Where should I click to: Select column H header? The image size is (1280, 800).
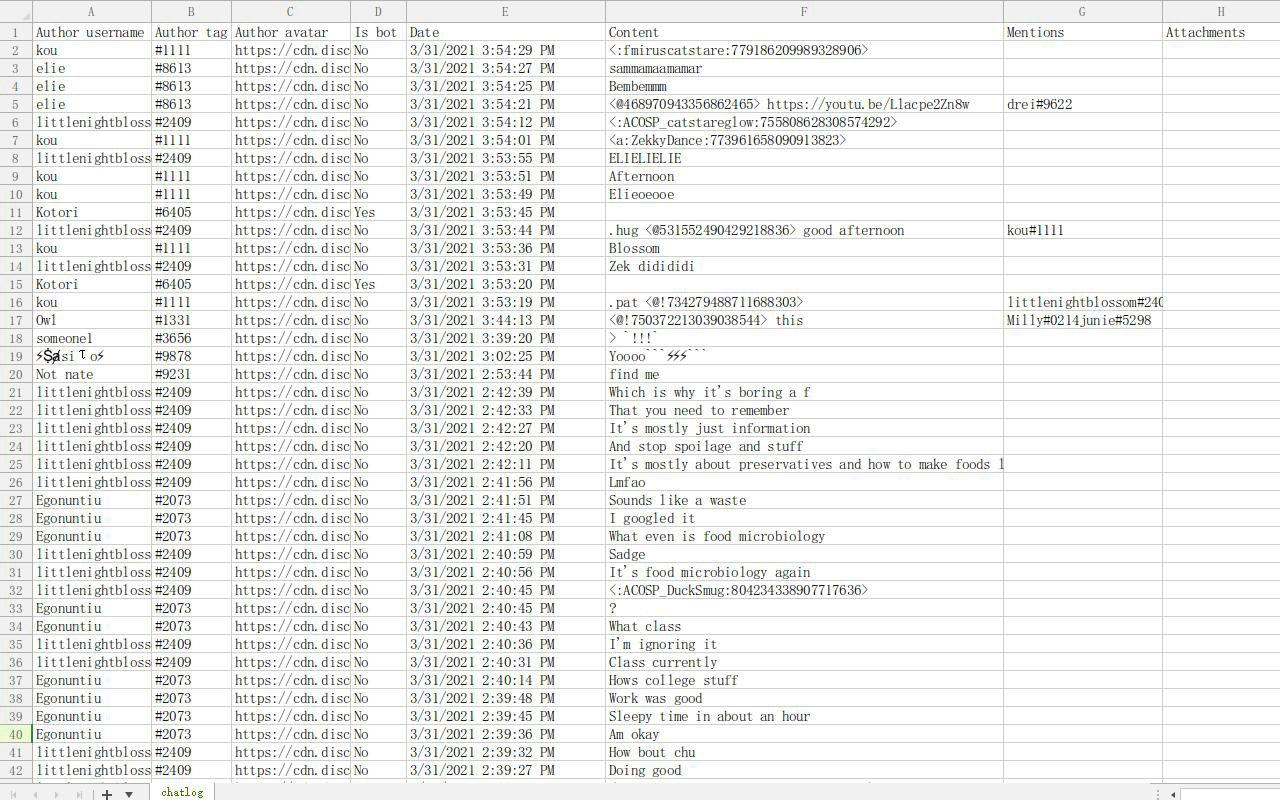[1221, 11]
